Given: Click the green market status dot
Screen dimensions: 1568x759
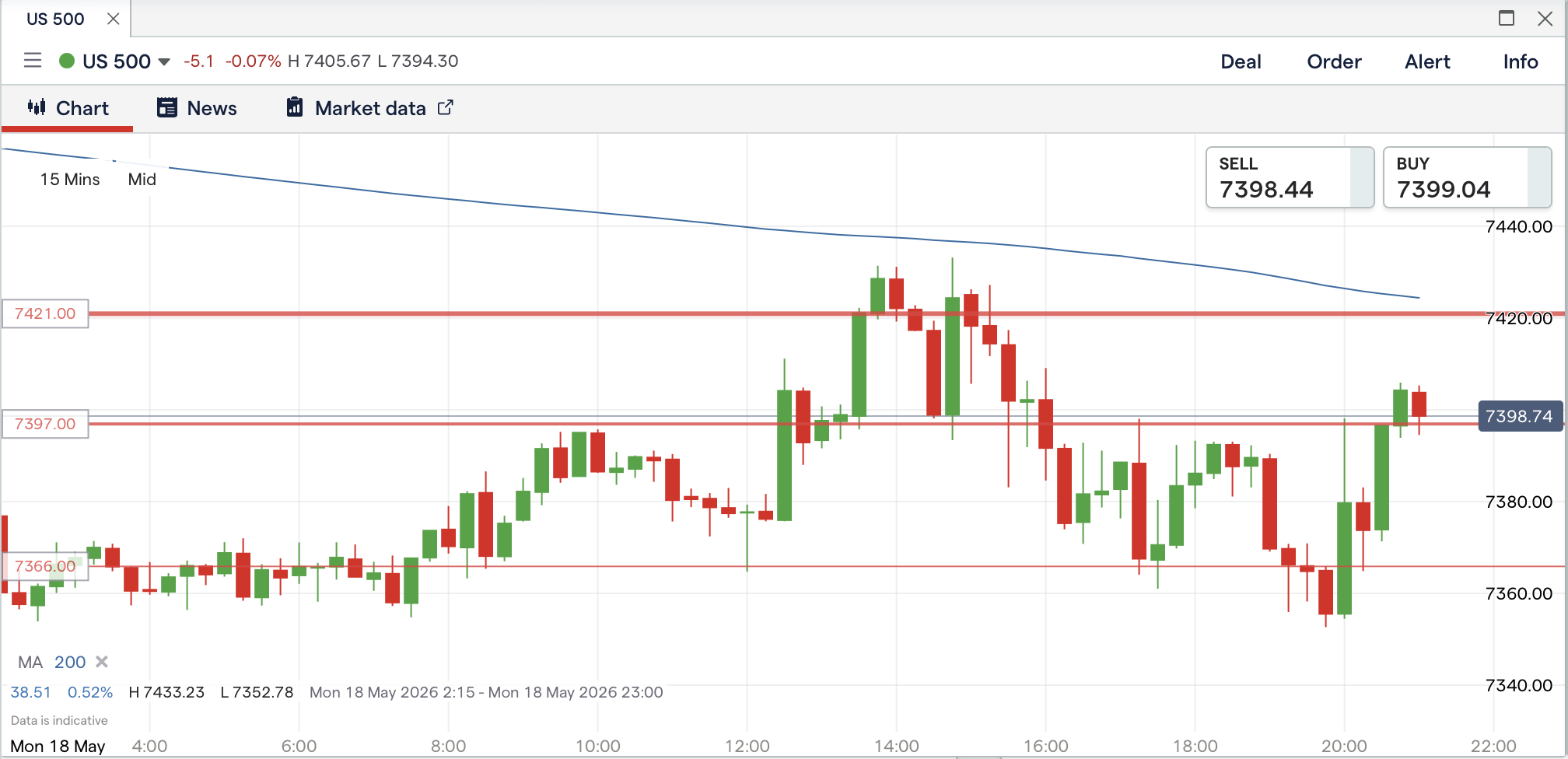Looking at the screenshot, I should coord(67,61).
